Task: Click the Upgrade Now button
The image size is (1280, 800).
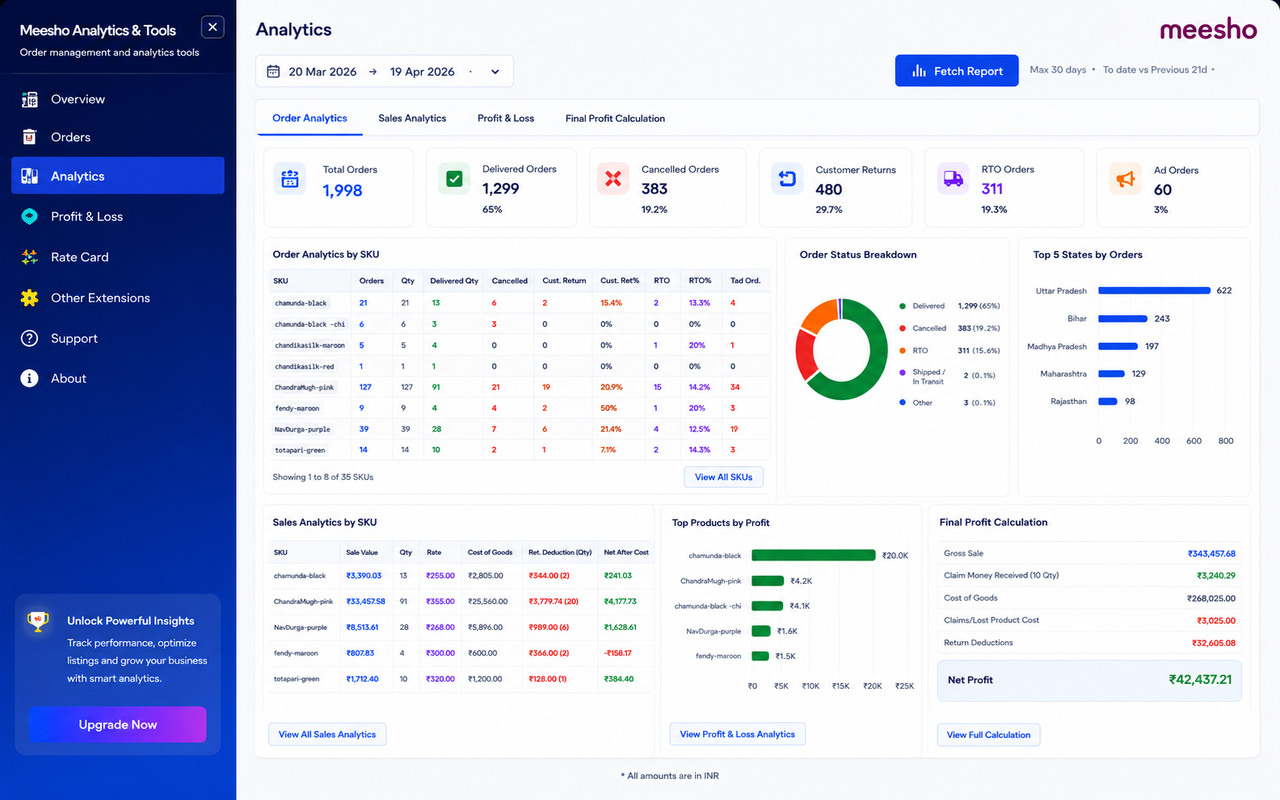Action: (x=118, y=724)
